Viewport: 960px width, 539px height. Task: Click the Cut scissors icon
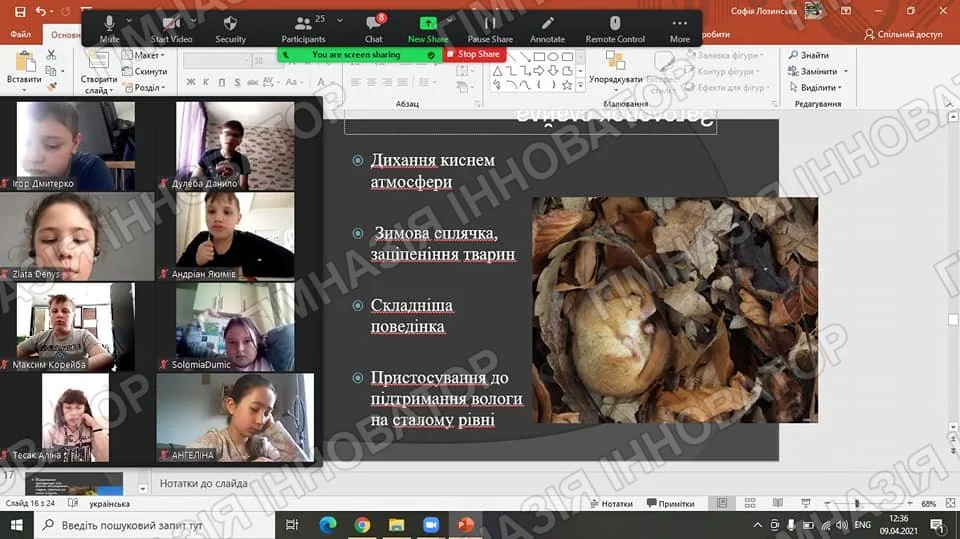(x=51, y=55)
